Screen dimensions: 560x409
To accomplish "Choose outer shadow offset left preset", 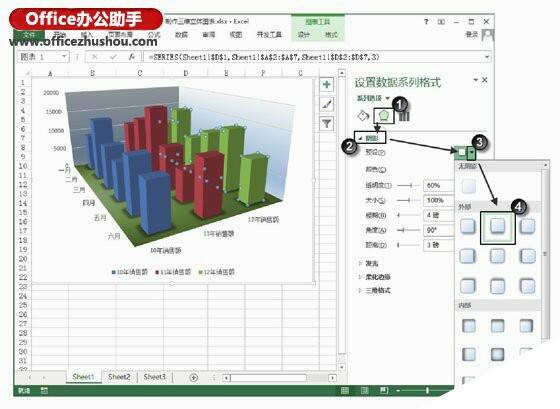I will click(x=528, y=256).
